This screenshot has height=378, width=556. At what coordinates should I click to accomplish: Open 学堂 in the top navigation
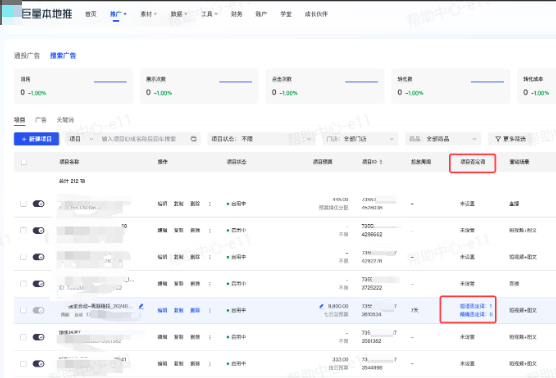[x=286, y=14]
